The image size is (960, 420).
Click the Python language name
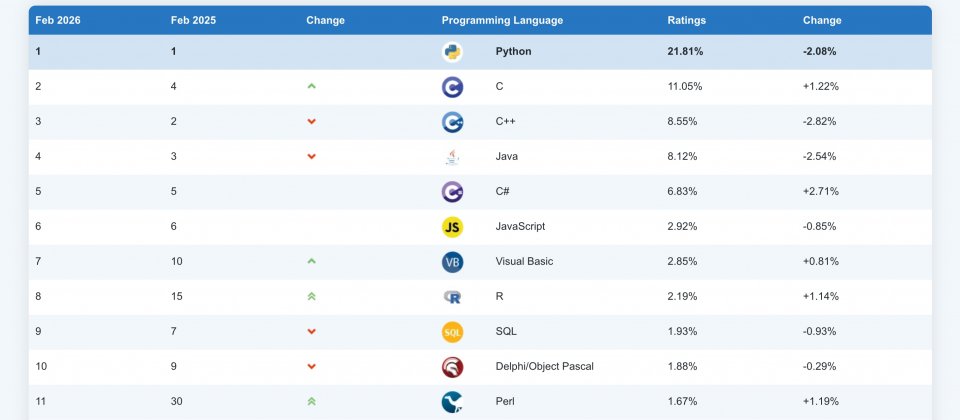(513, 52)
